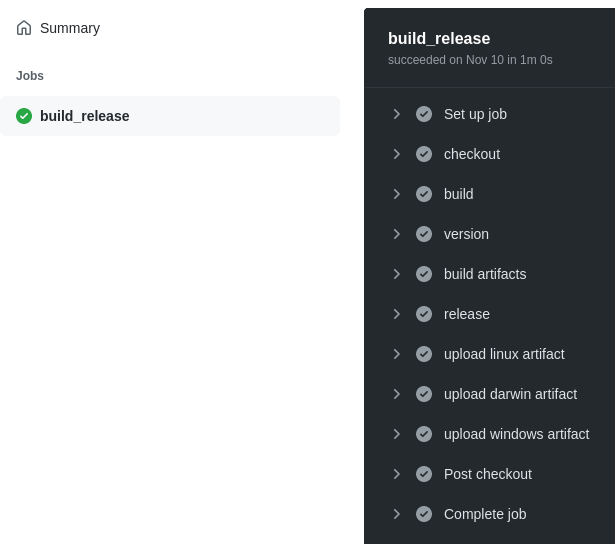Click 'succeeded on Nov 10 in 1m 0s' text
This screenshot has width=615, height=544.
(x=470, y=60)
